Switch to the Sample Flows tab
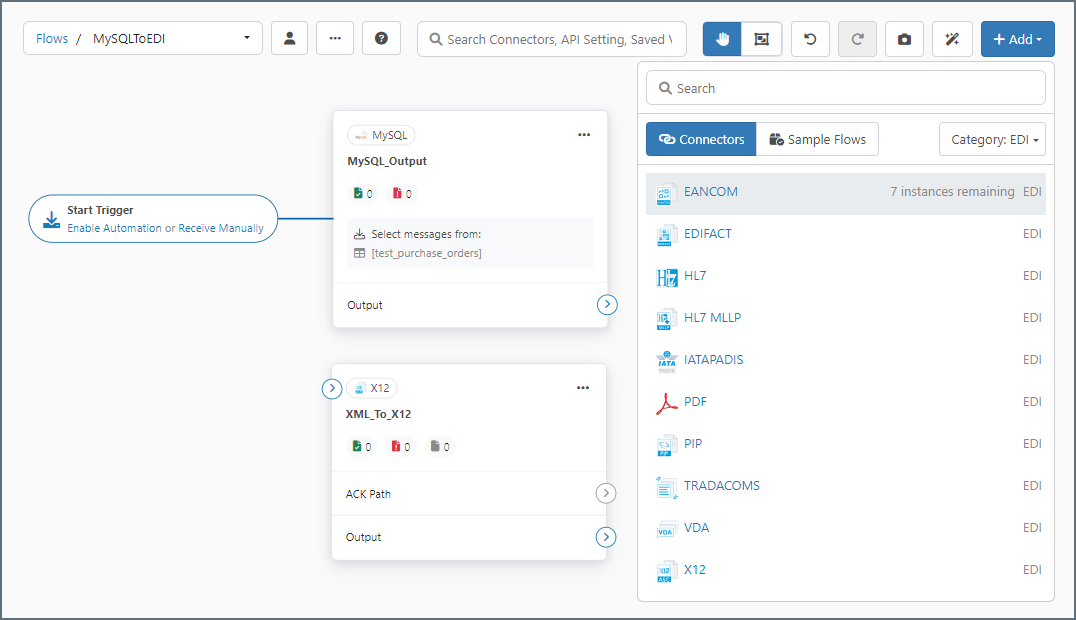This screenshot has height=620, width=1076. click(817, 139)
